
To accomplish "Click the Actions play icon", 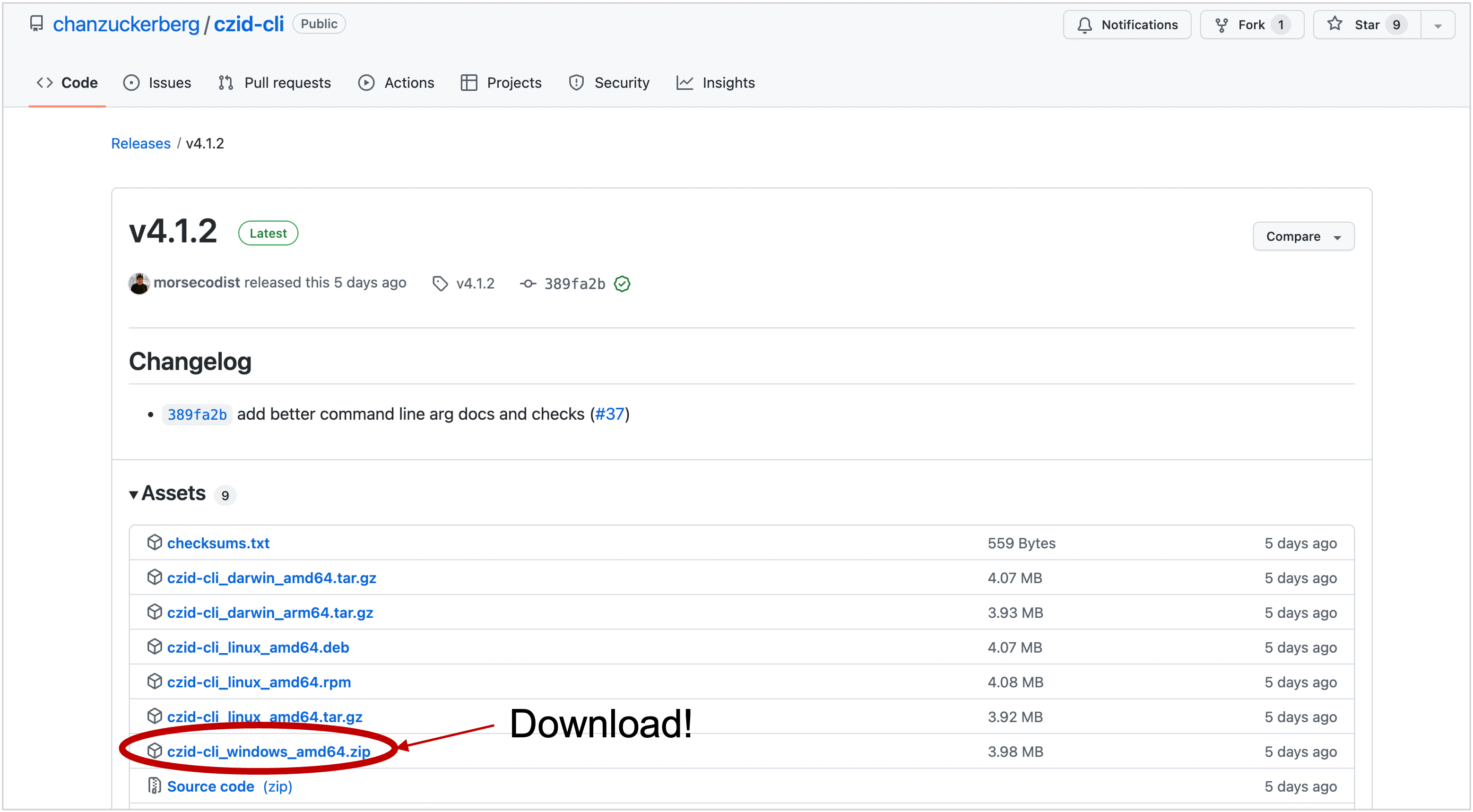I will point(366,83).
